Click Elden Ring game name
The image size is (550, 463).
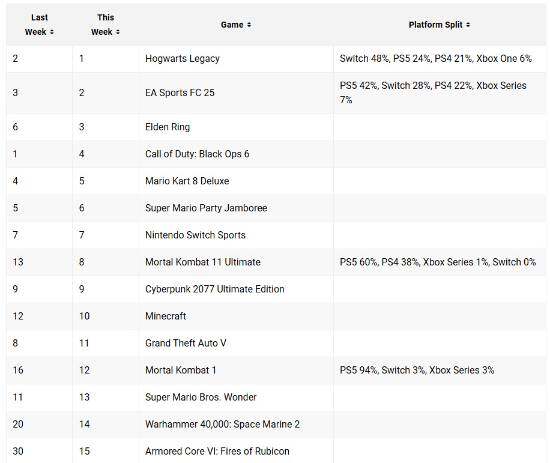(168, 127)
